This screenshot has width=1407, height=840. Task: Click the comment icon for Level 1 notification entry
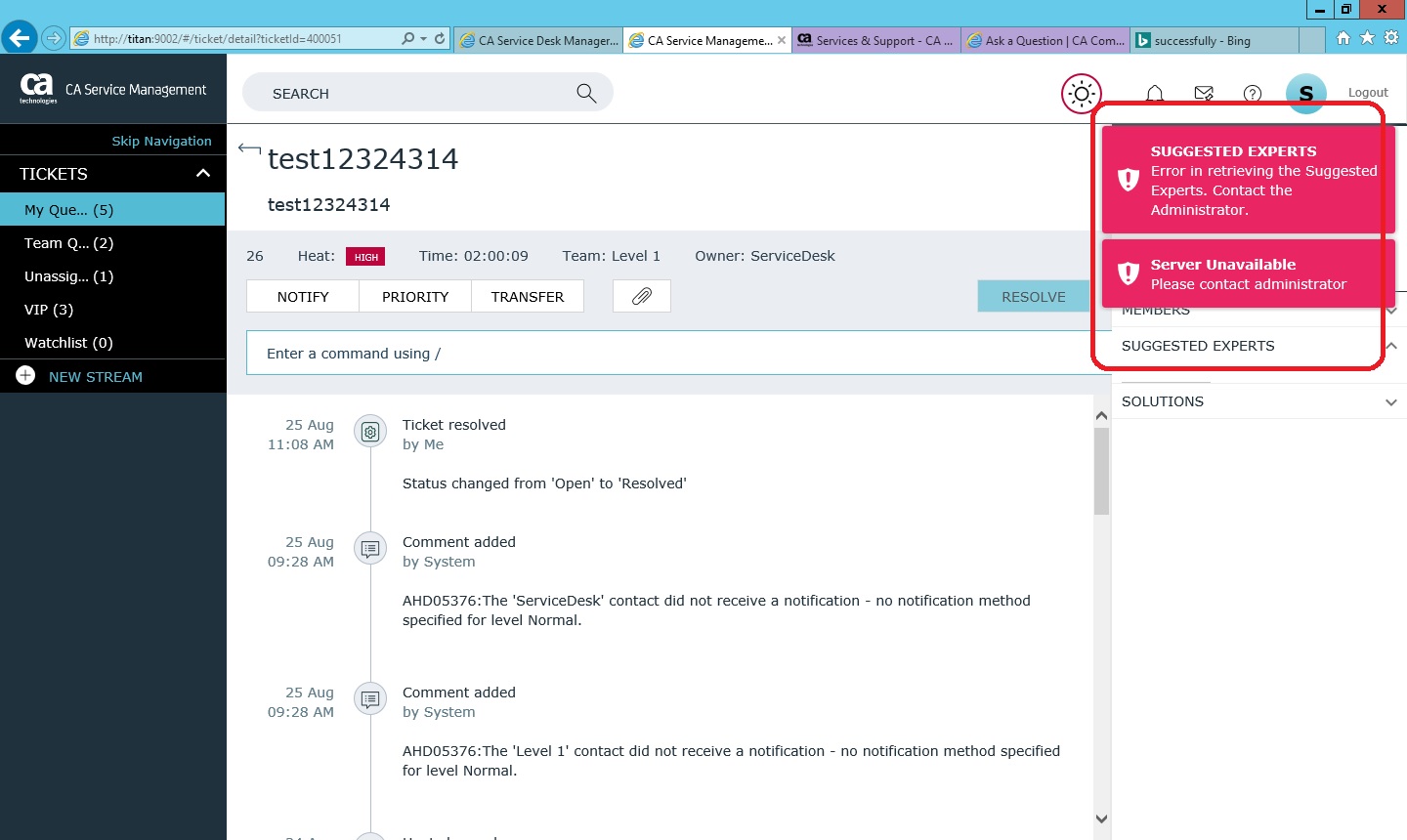click(370, 698)
